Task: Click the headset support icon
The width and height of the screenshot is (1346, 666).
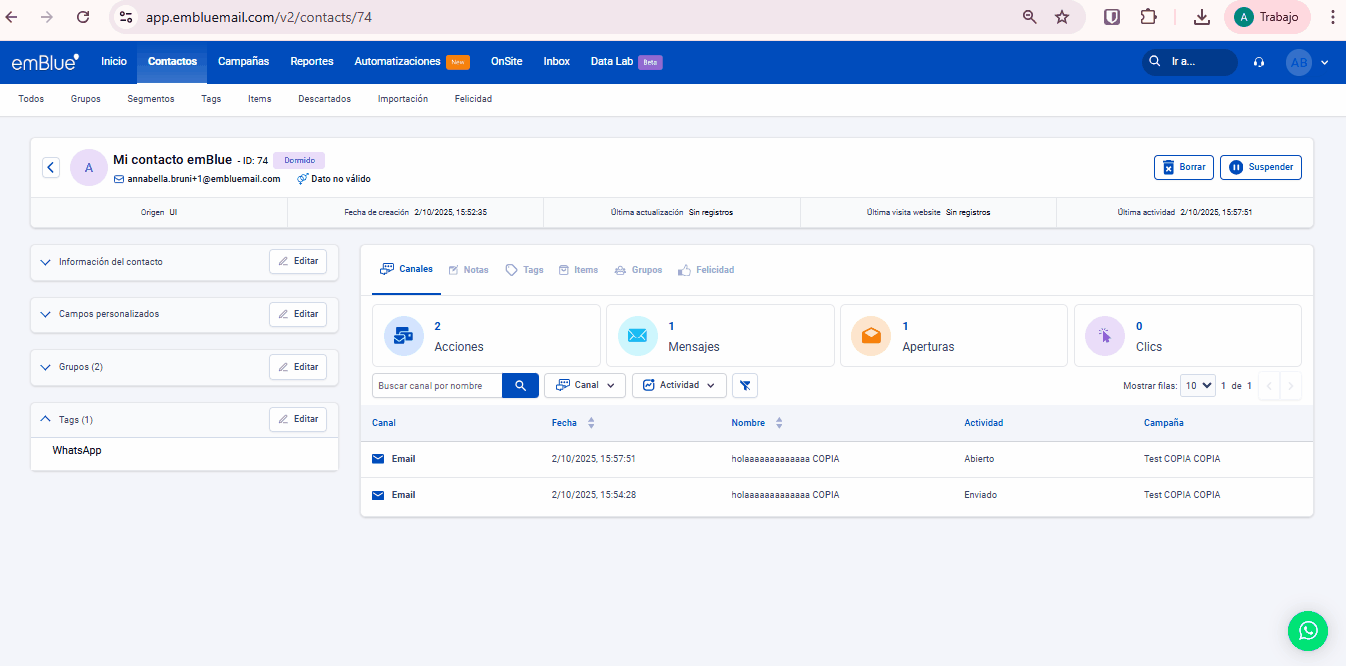Action: click(1258, 62)
